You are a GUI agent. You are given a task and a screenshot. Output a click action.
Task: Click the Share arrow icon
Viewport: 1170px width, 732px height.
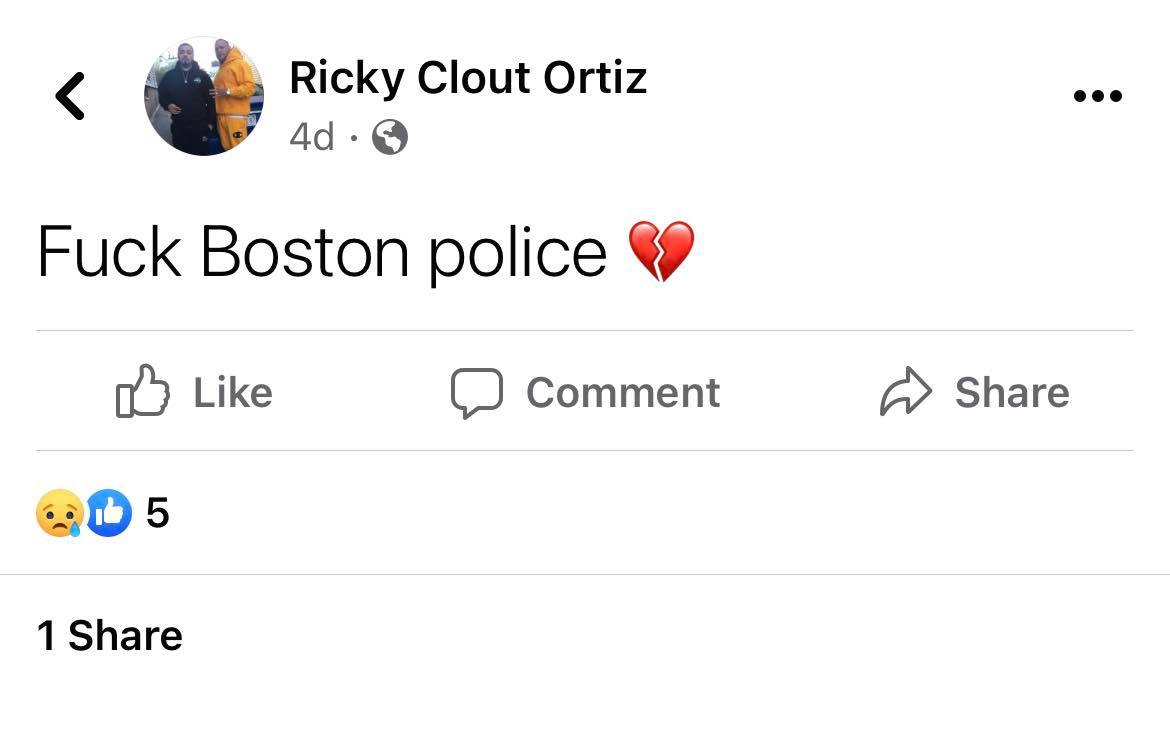tap(905, 392)
